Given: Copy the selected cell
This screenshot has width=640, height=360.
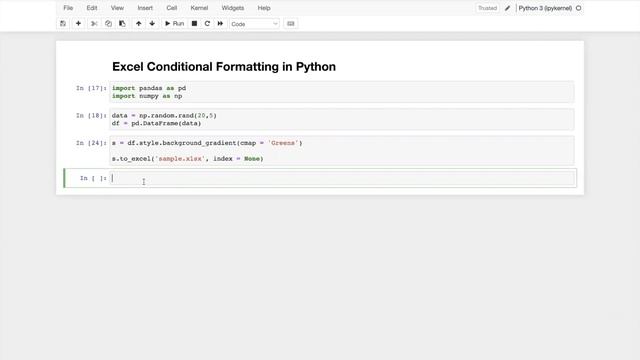Looking at the screenshot, I should [108, 24].
